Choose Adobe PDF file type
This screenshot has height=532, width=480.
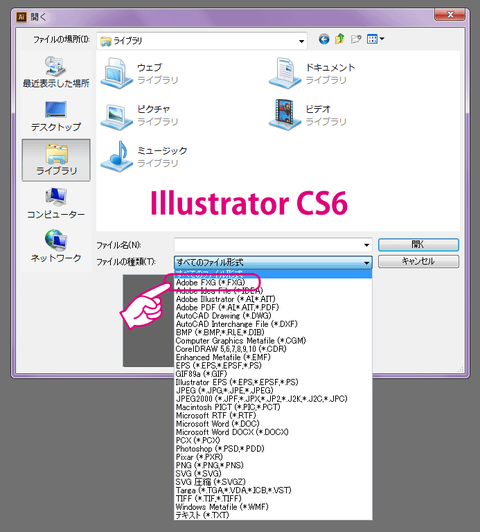(x=273, y=307)
